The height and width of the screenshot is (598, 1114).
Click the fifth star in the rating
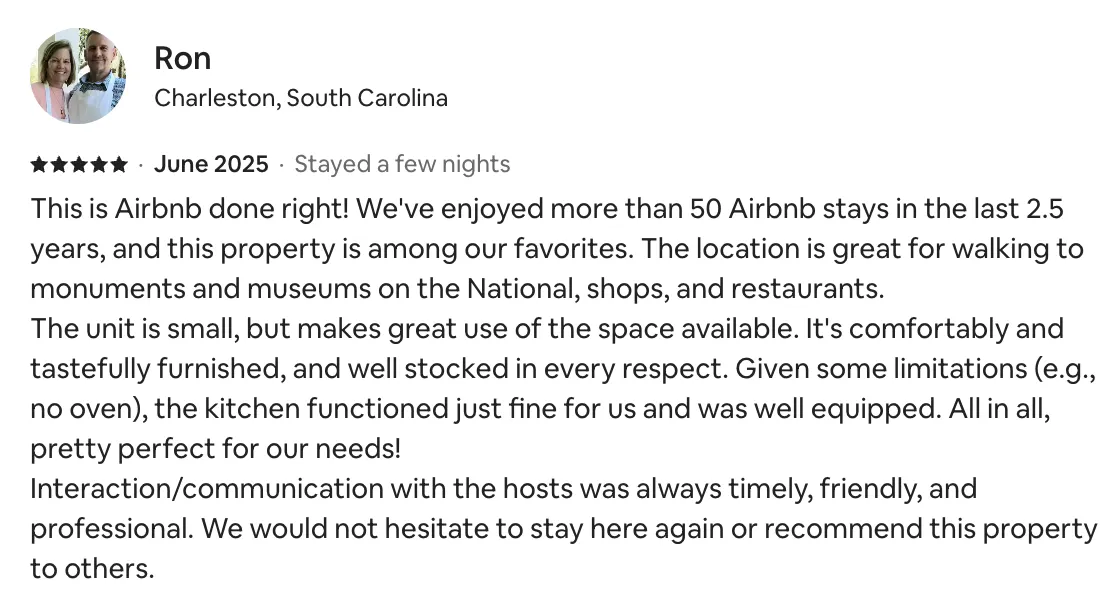120,164
